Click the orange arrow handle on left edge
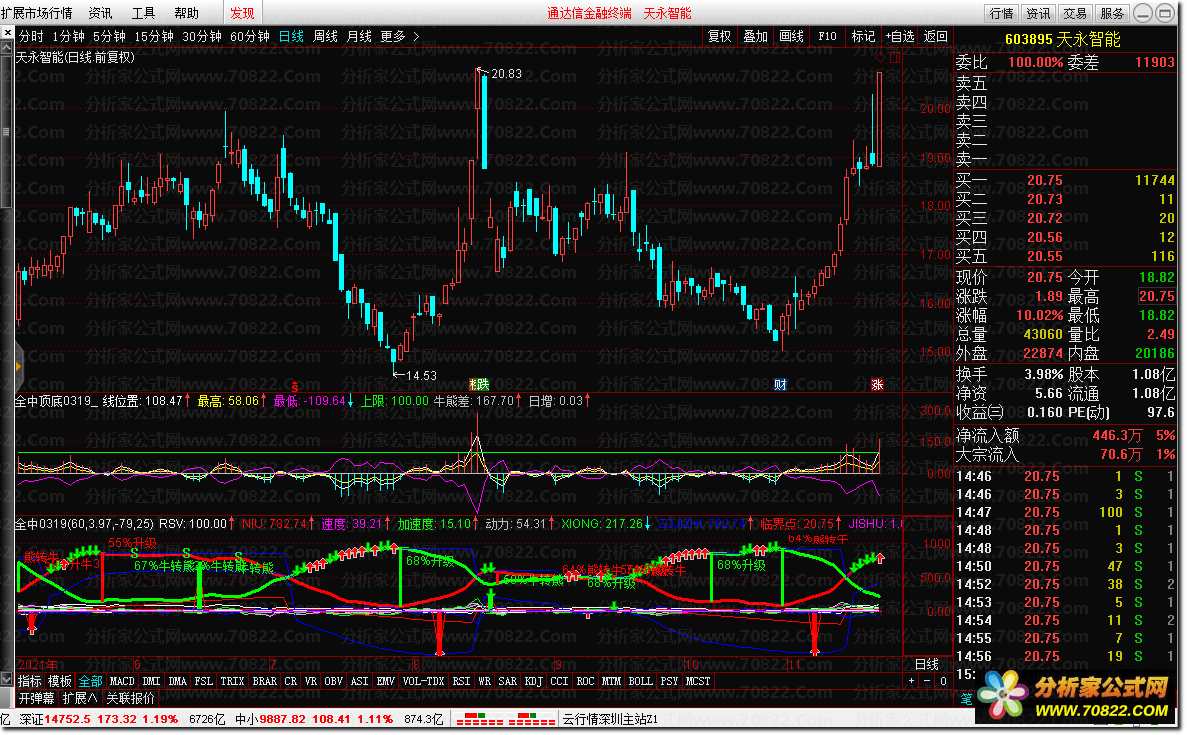Viewport: 1187px width, 735px height. pyautogui.click(x=18, y=366)
